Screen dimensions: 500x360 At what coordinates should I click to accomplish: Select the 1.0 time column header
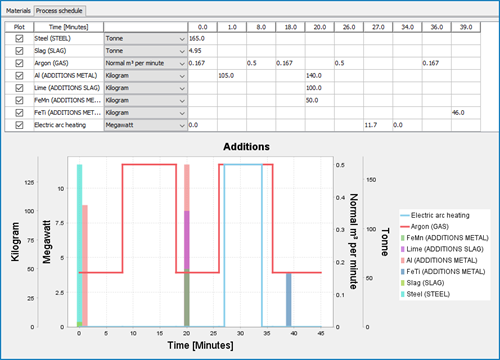pos(232,27)
